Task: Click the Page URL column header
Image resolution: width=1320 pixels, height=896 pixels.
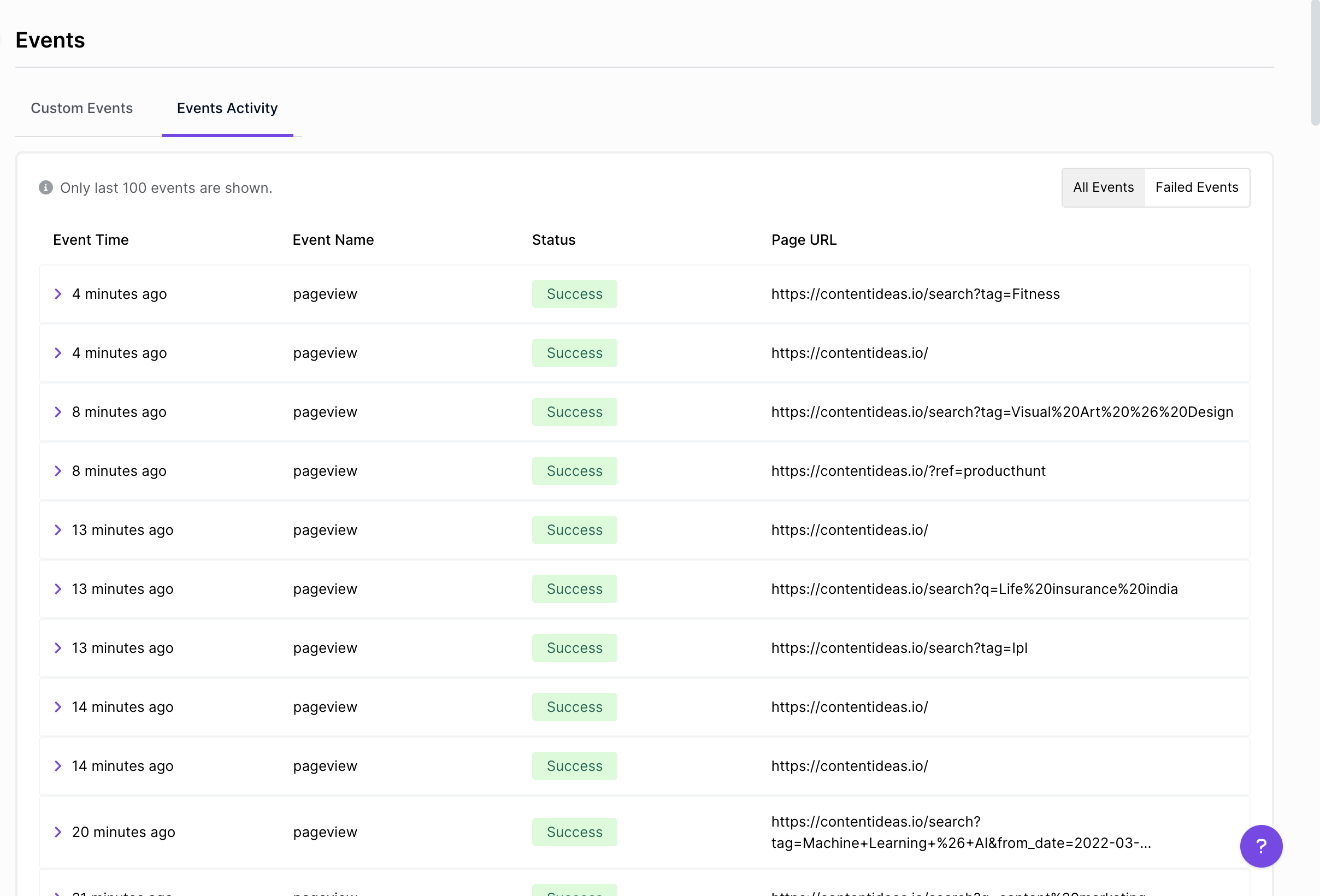Action: tap(804, 240)
